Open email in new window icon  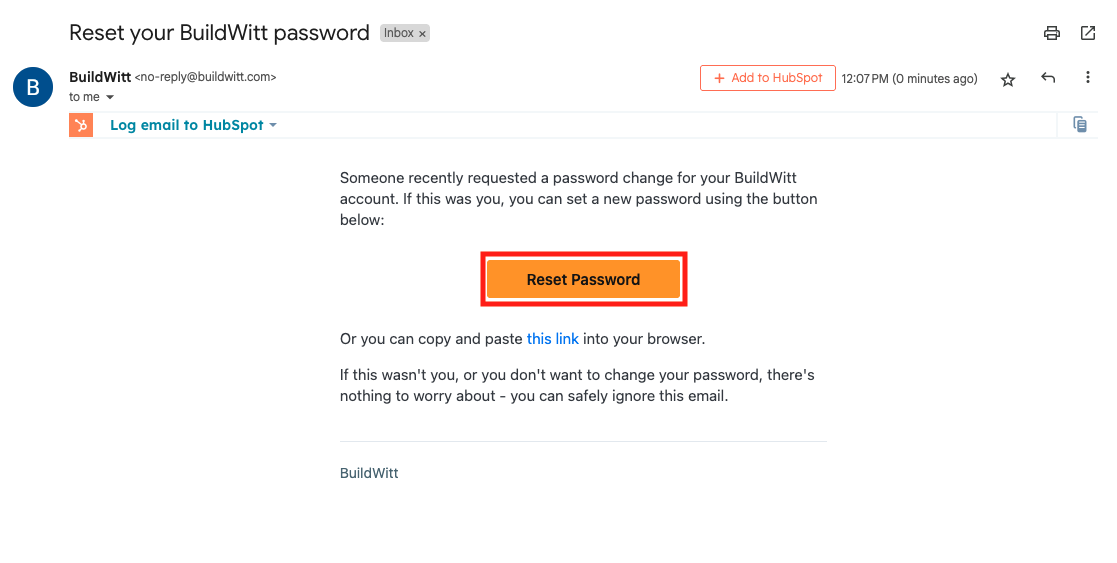[1088, 33]
